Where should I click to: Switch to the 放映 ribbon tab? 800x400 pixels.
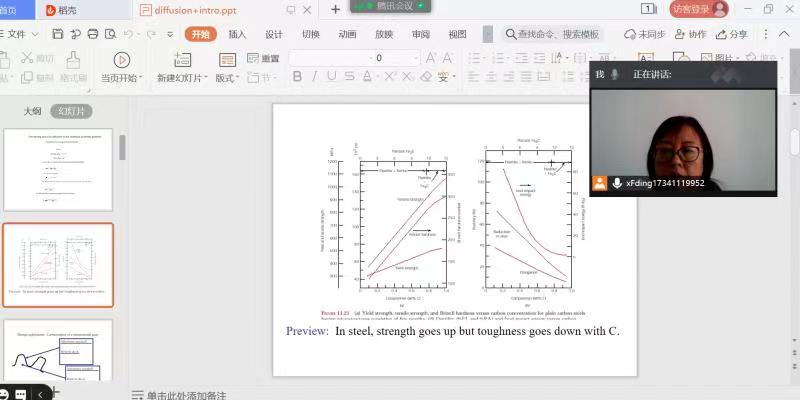(x=384, y=34)
